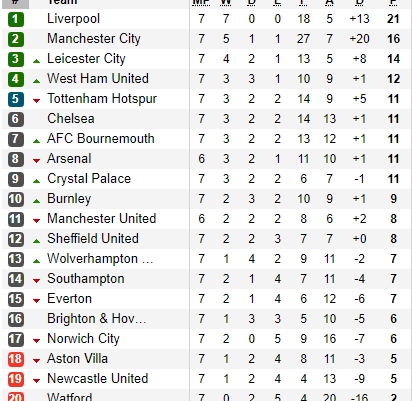This screenshot has height=401, width=412.
Task: Click green up arrow beside Leicester City
Action: tap(37, 61)
